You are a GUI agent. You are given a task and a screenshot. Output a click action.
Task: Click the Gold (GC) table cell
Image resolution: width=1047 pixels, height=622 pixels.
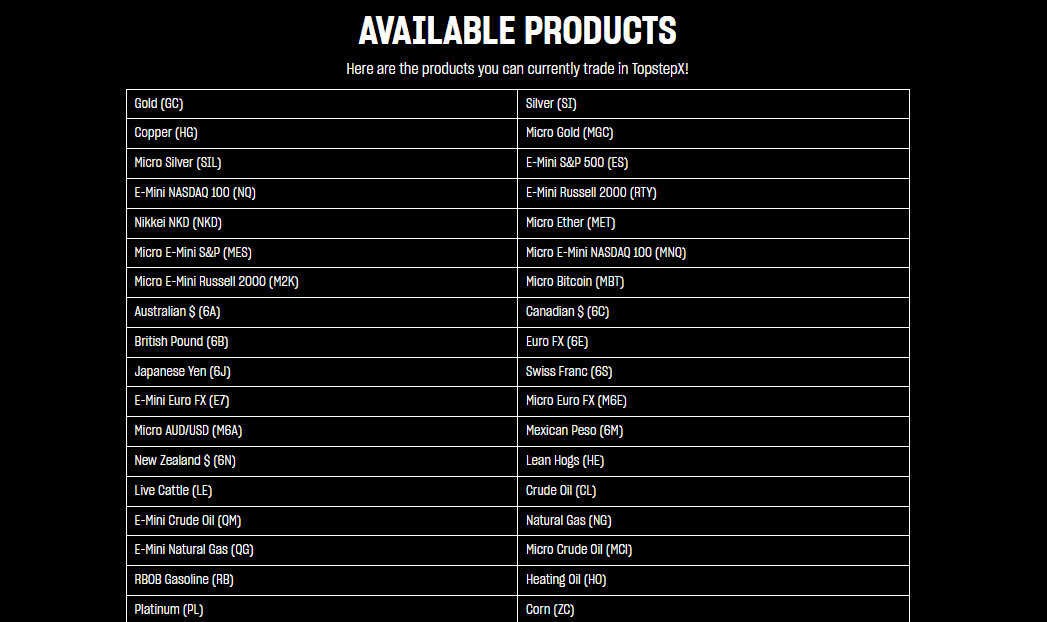coord(159,104)
